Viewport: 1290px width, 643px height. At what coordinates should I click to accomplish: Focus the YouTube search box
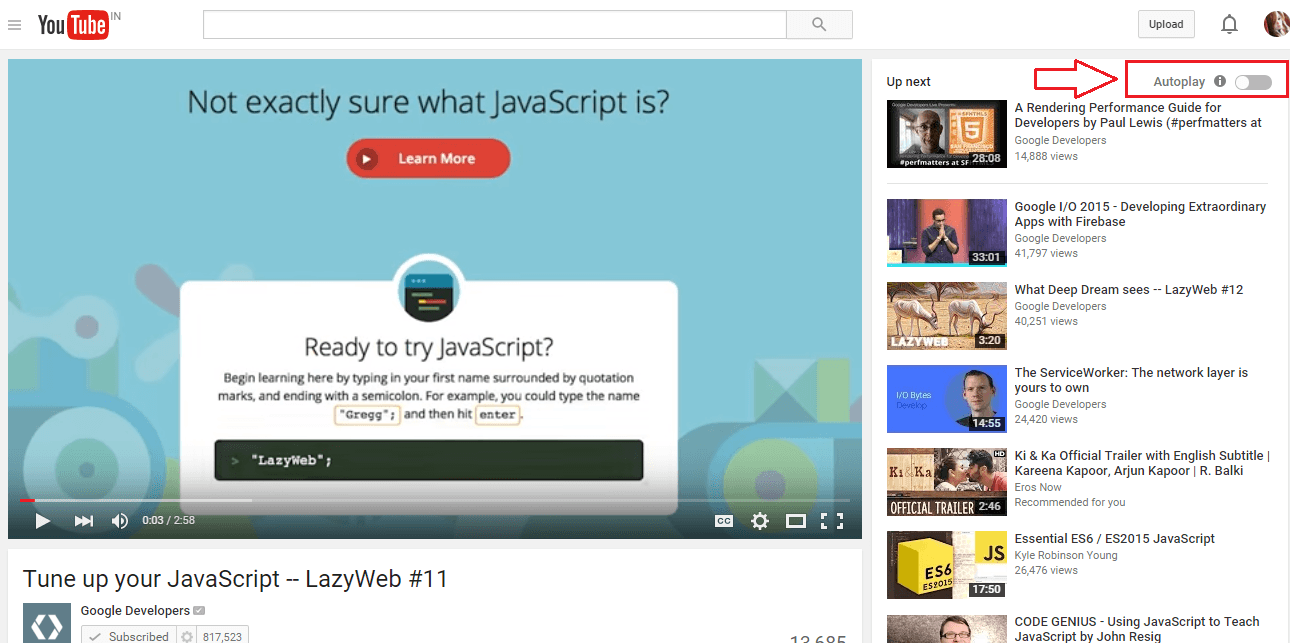(495, 25)
